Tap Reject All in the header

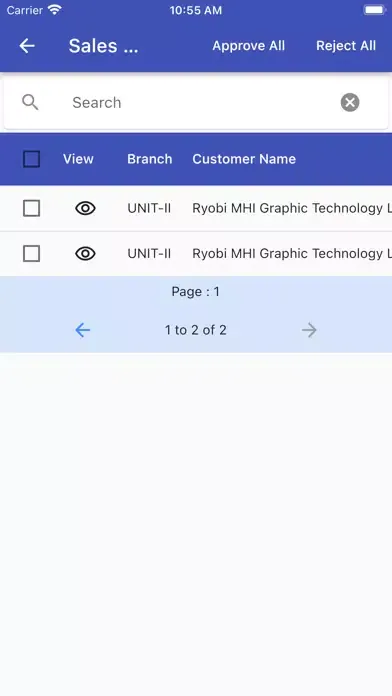coord(346,46)
